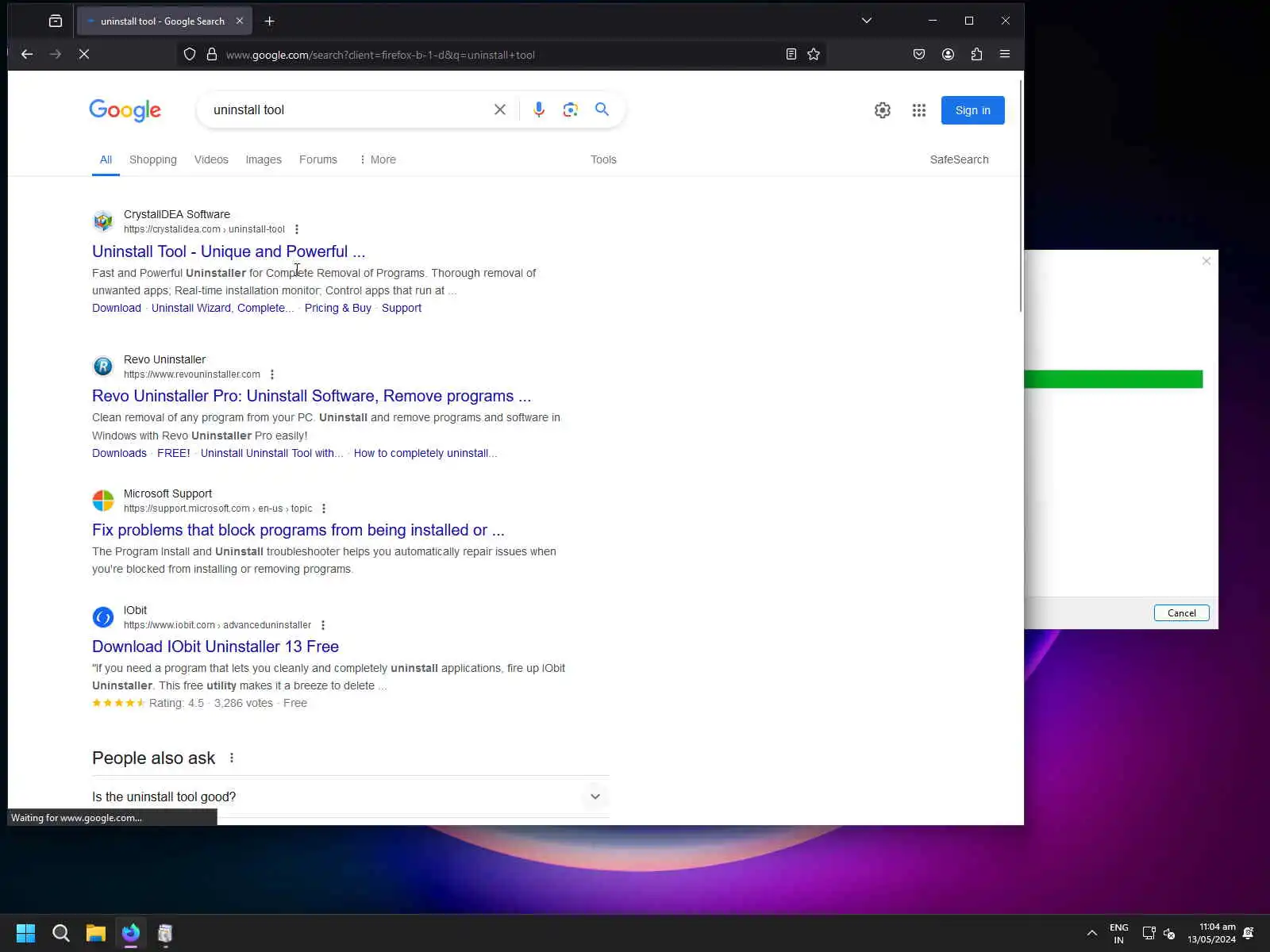The width and height of the screenshot is (1270, 952).
Task: Open the Google apps grid
Action: click(919, 110)
